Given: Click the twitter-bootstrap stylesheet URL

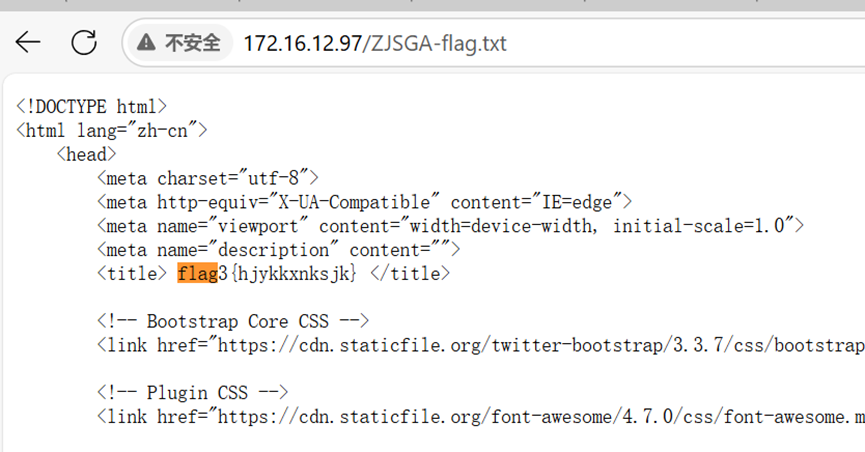Looking at the screenshot, I should [541, 345].
